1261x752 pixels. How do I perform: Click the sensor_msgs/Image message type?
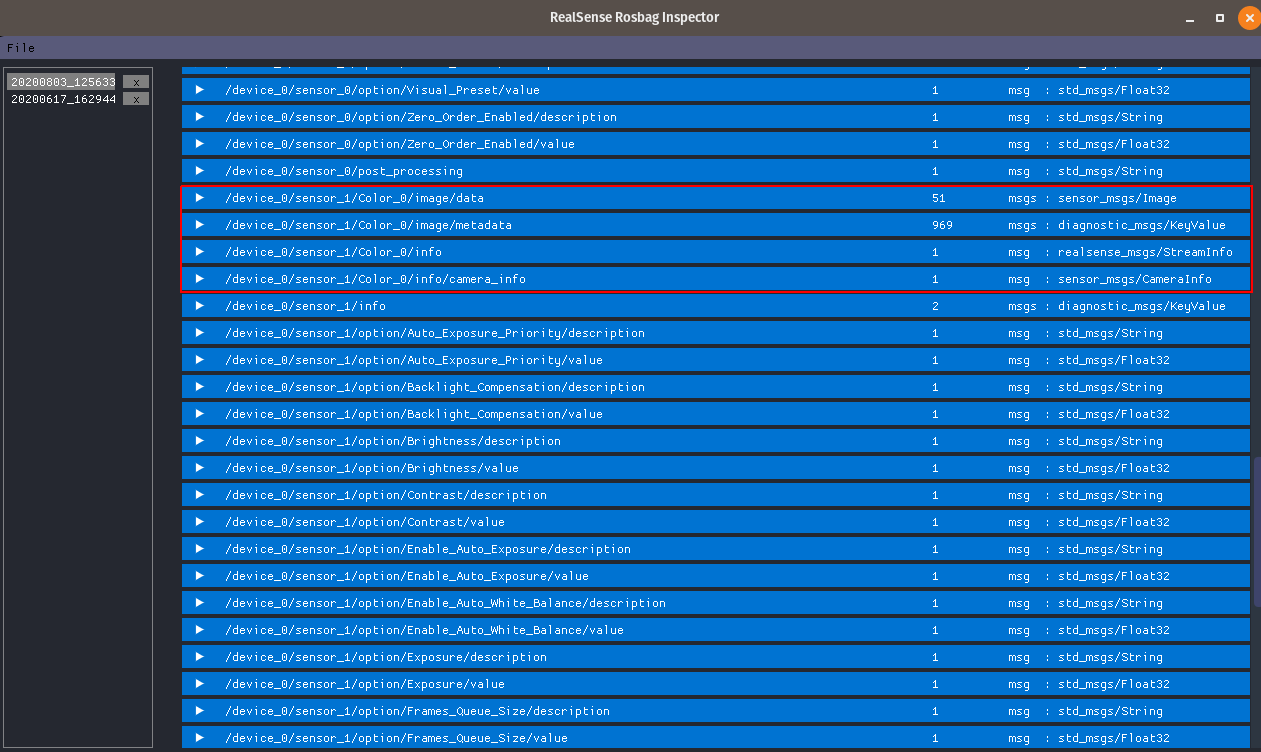tap(1117, 198)
